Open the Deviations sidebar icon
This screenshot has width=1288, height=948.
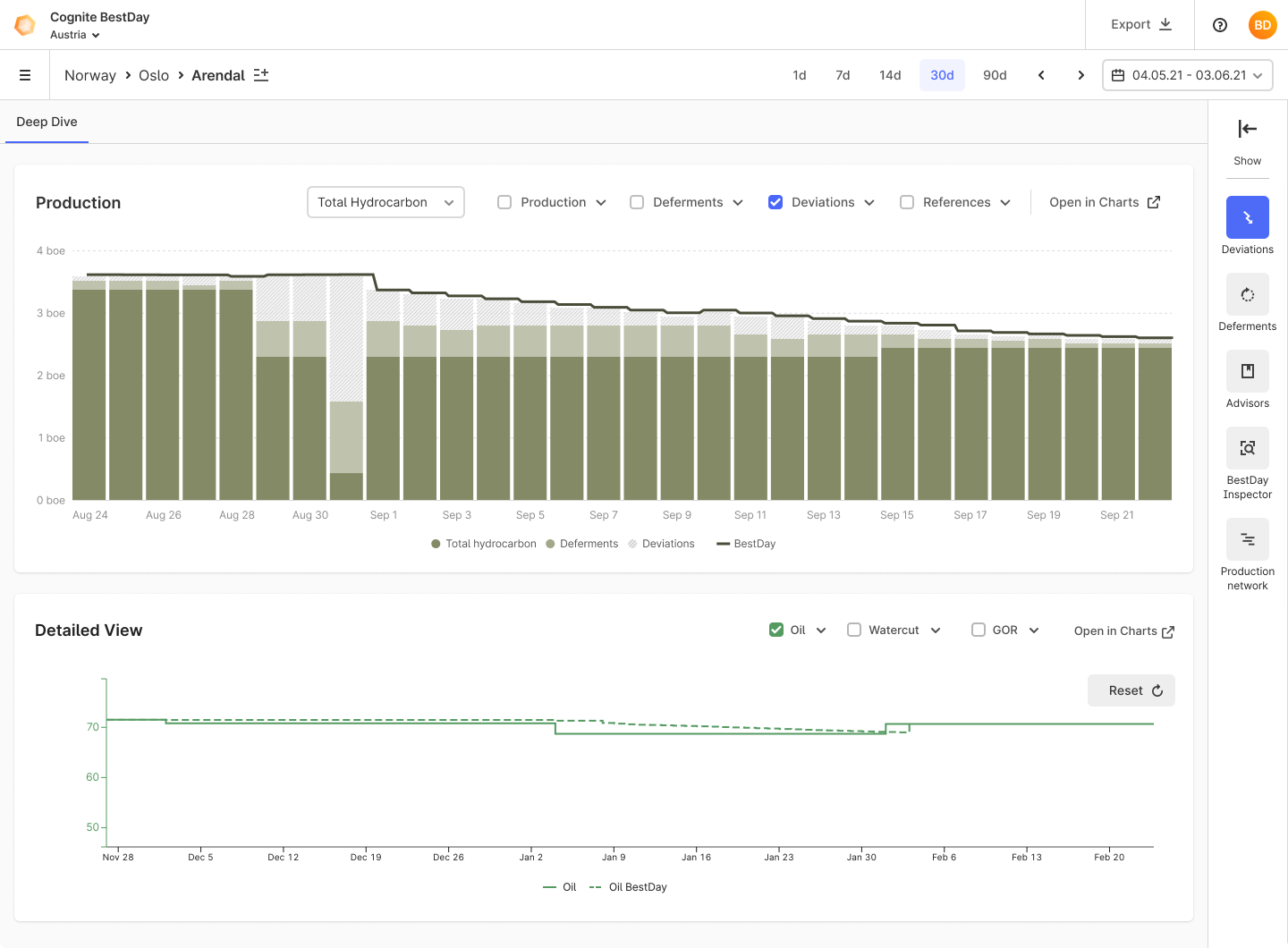[1248, 217]
